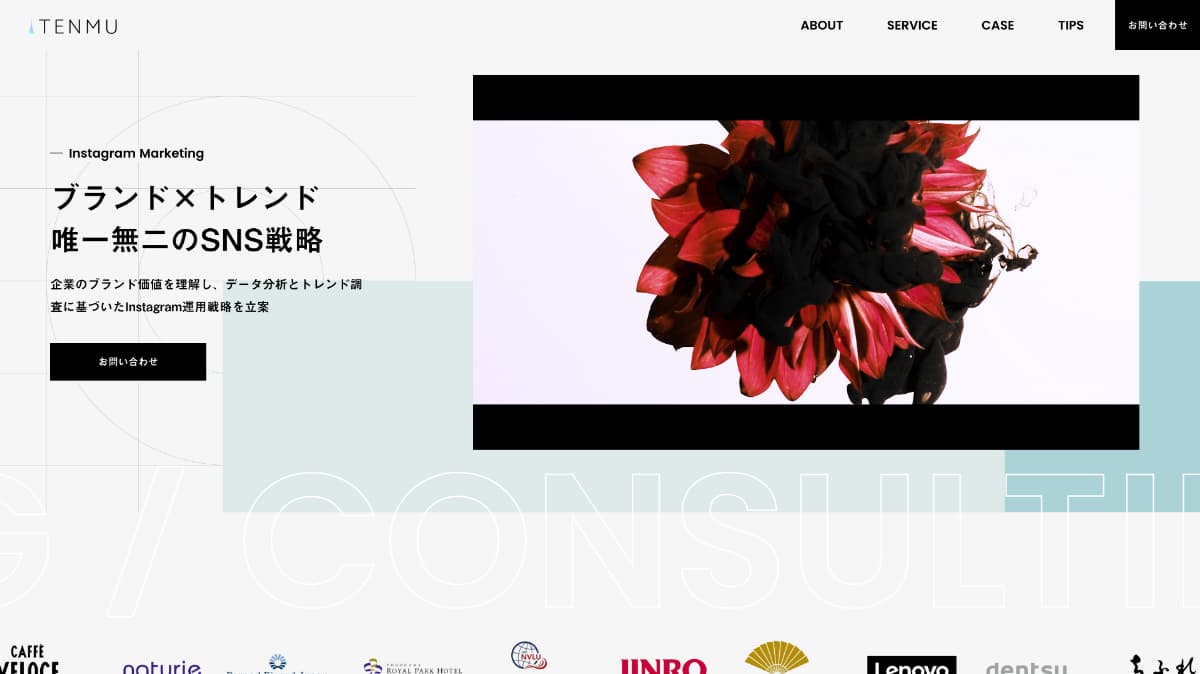Screen dimensions: 1200x674
Task: Click the TENMU logo in header
Action: click(x=73, y=26)
